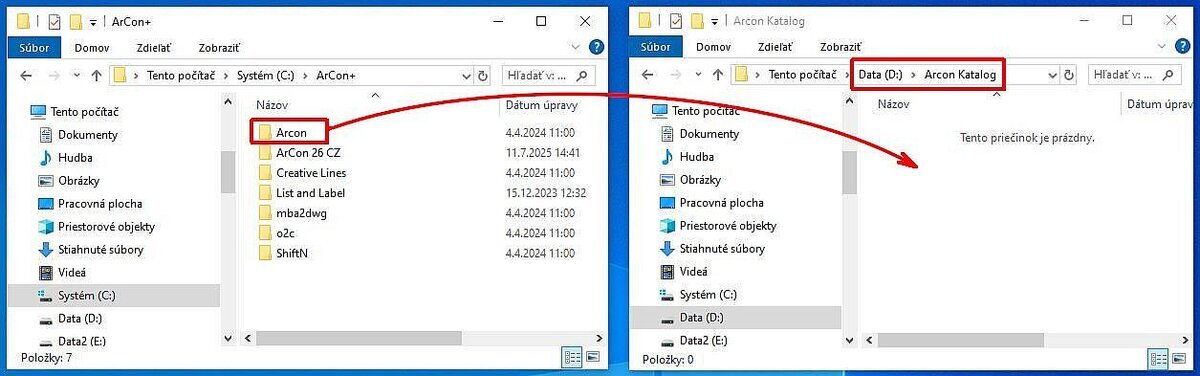
Task: Refresh the ArCon+ folder view
Action: 483,75
